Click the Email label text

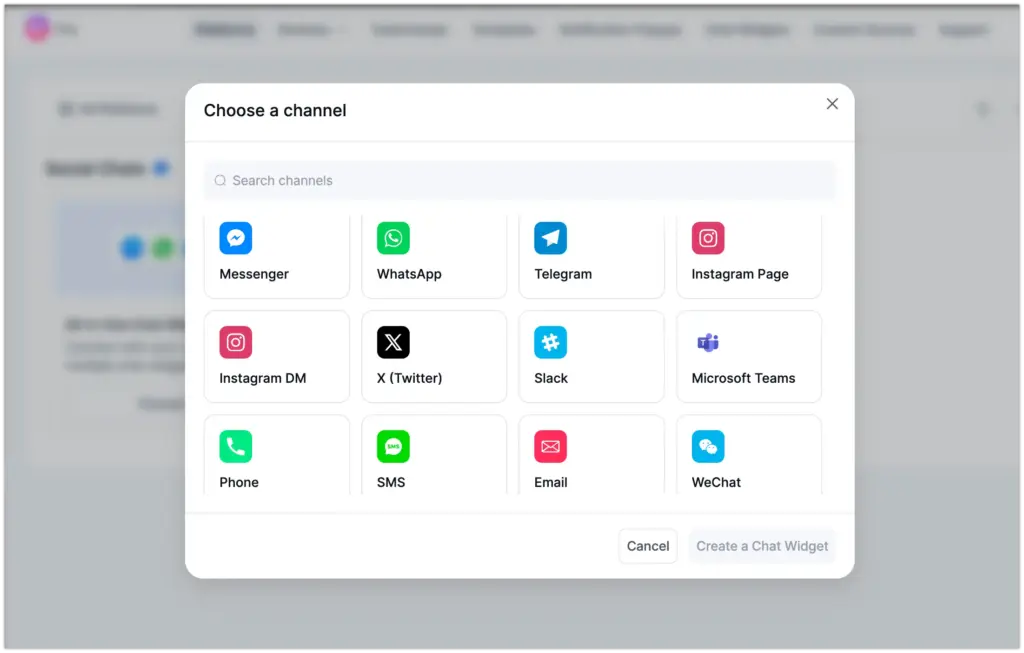tap(551, 483)
